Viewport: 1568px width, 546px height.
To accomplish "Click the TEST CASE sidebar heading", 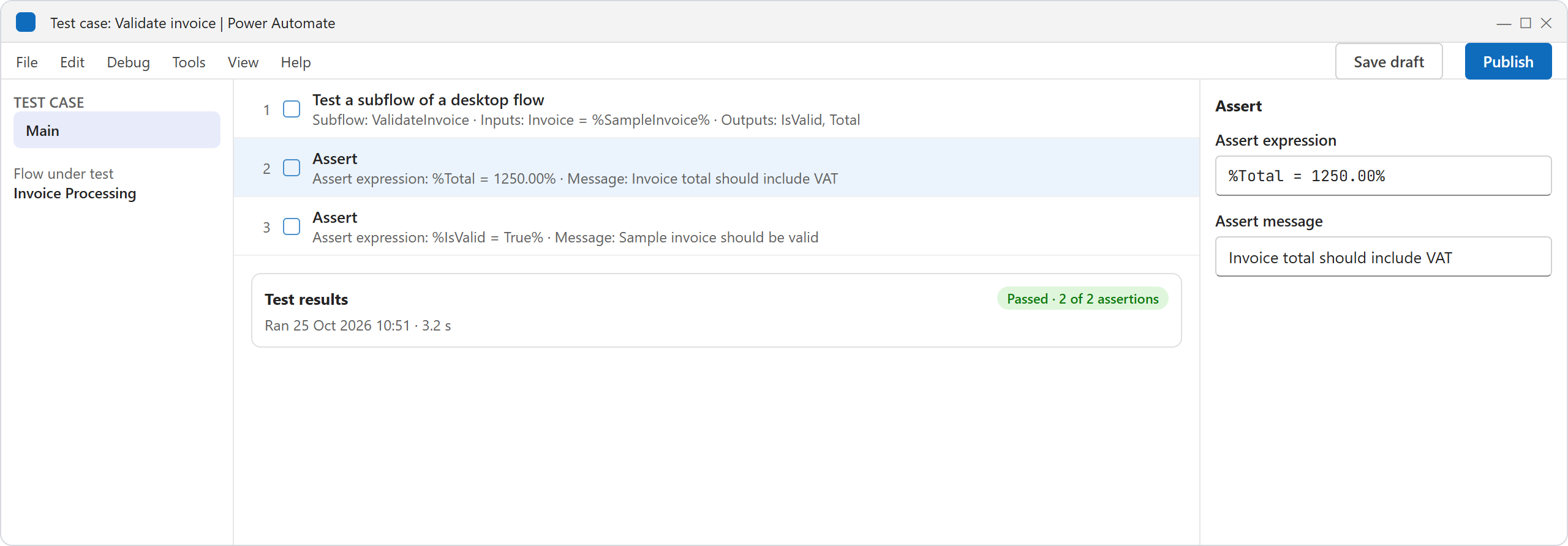I will (x=49, y=102).
